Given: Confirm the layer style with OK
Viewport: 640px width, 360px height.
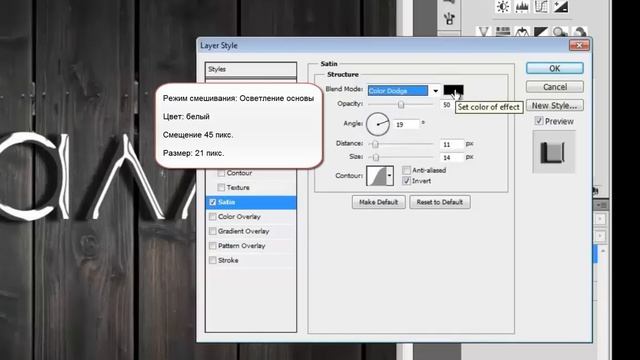Looking at the screenshot, I should pos(555,68).
